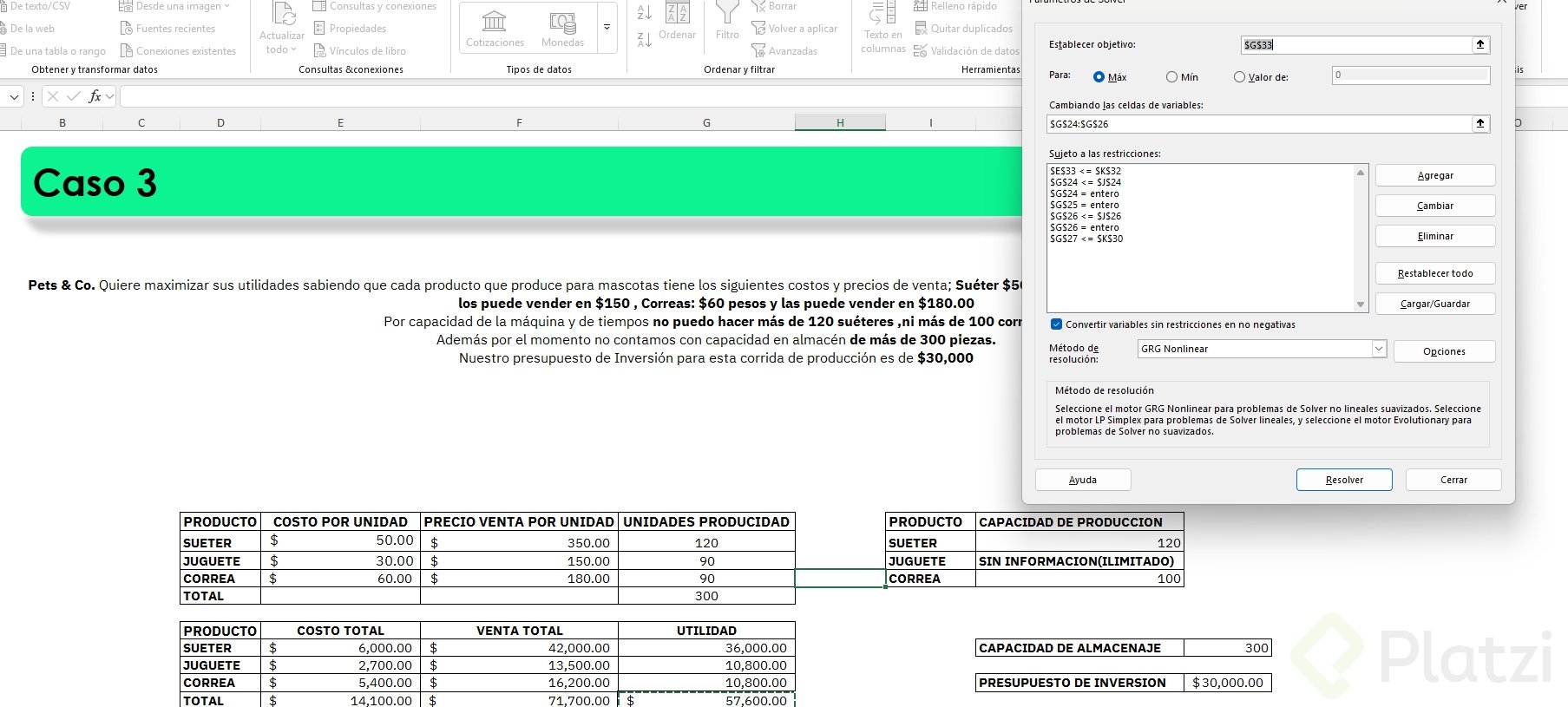Click Propiedades in queries group
1568x707 pixels.
tap(349, 29)
